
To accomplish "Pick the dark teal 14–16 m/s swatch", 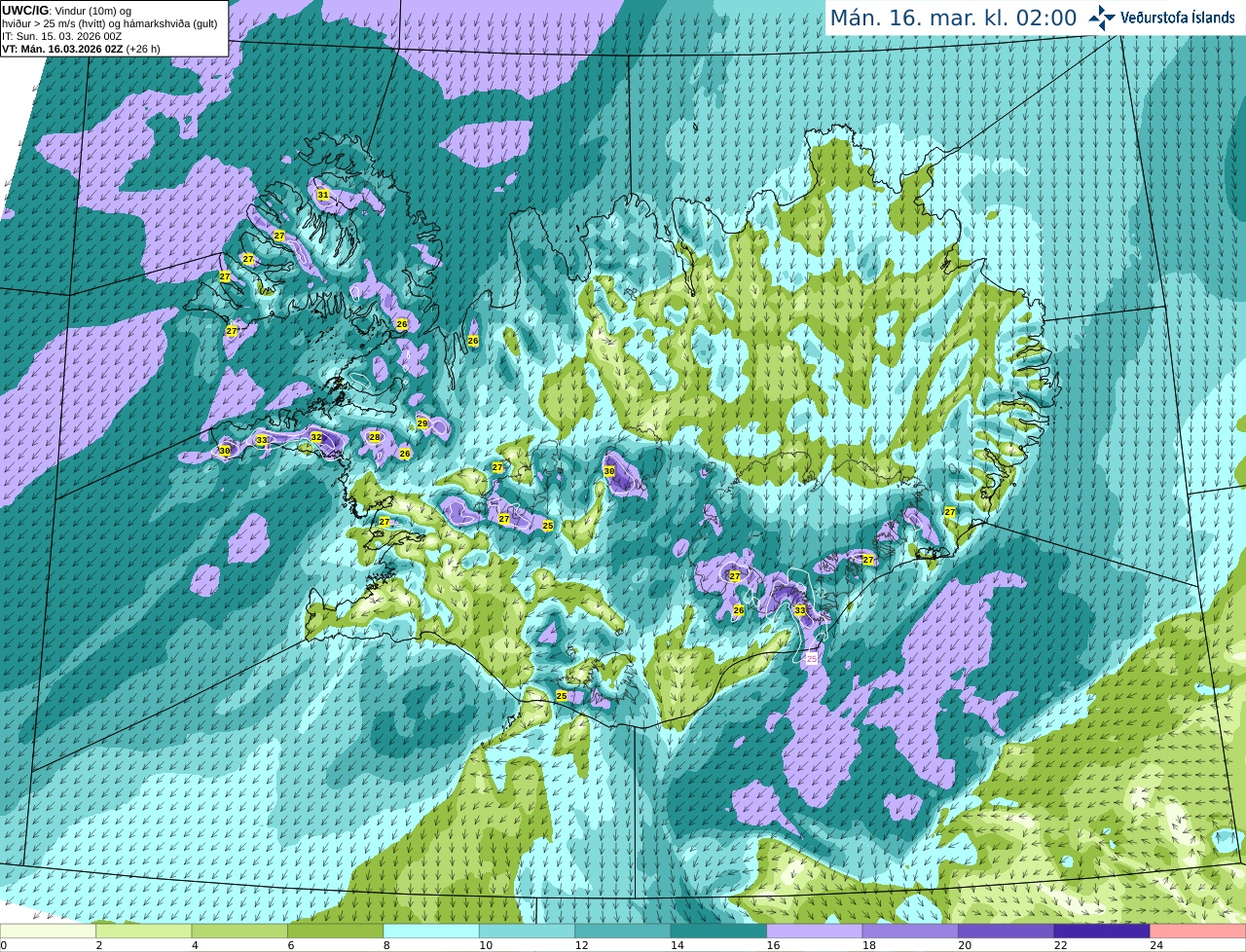I will click(719, 931).
